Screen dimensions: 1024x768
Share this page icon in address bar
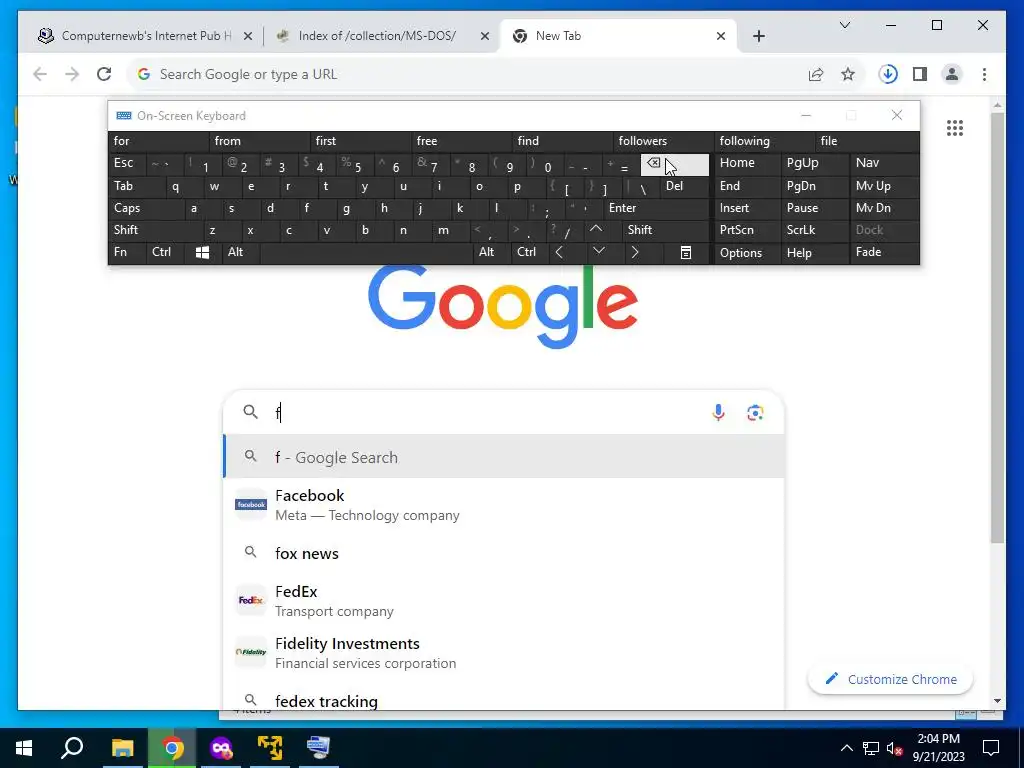pos(816,74)
